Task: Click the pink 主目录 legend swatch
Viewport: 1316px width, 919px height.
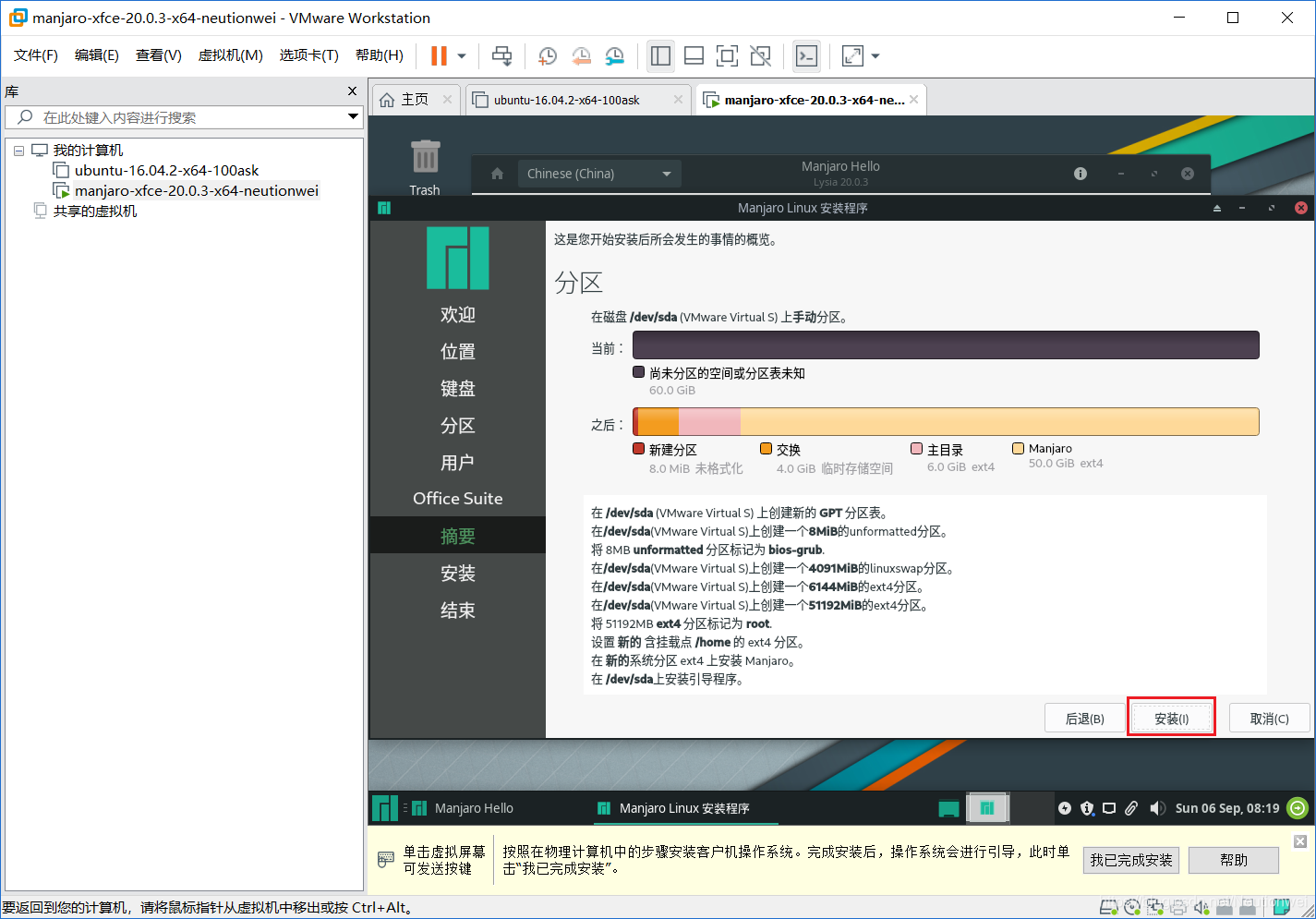Action: pyautogui.click(x=916, y=449)
